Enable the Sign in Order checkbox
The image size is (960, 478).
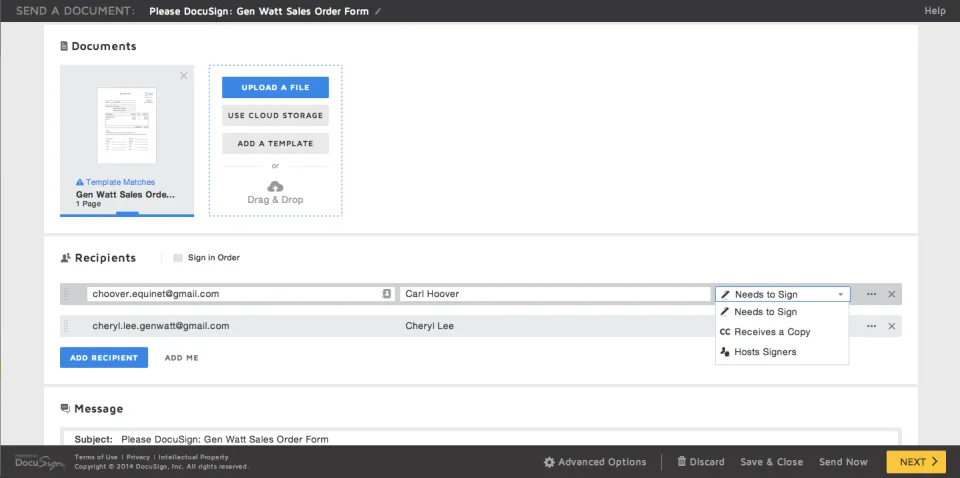(x=178, y=258)
